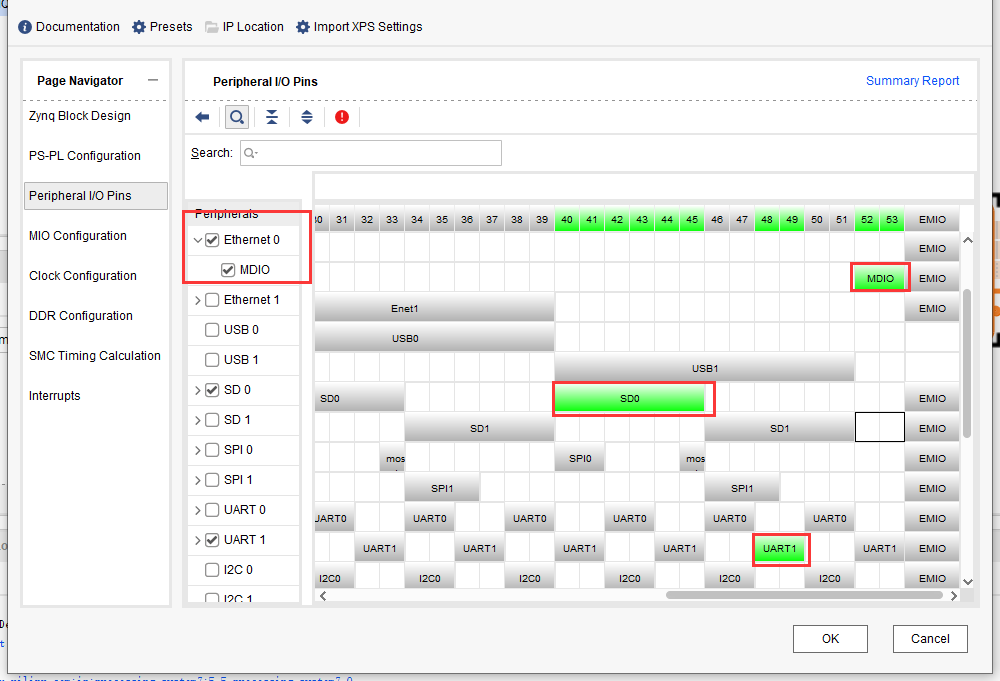Enable the USB 0 checkbox
This screenshot has height=681, width=1000.
click(x=212, y=330)
